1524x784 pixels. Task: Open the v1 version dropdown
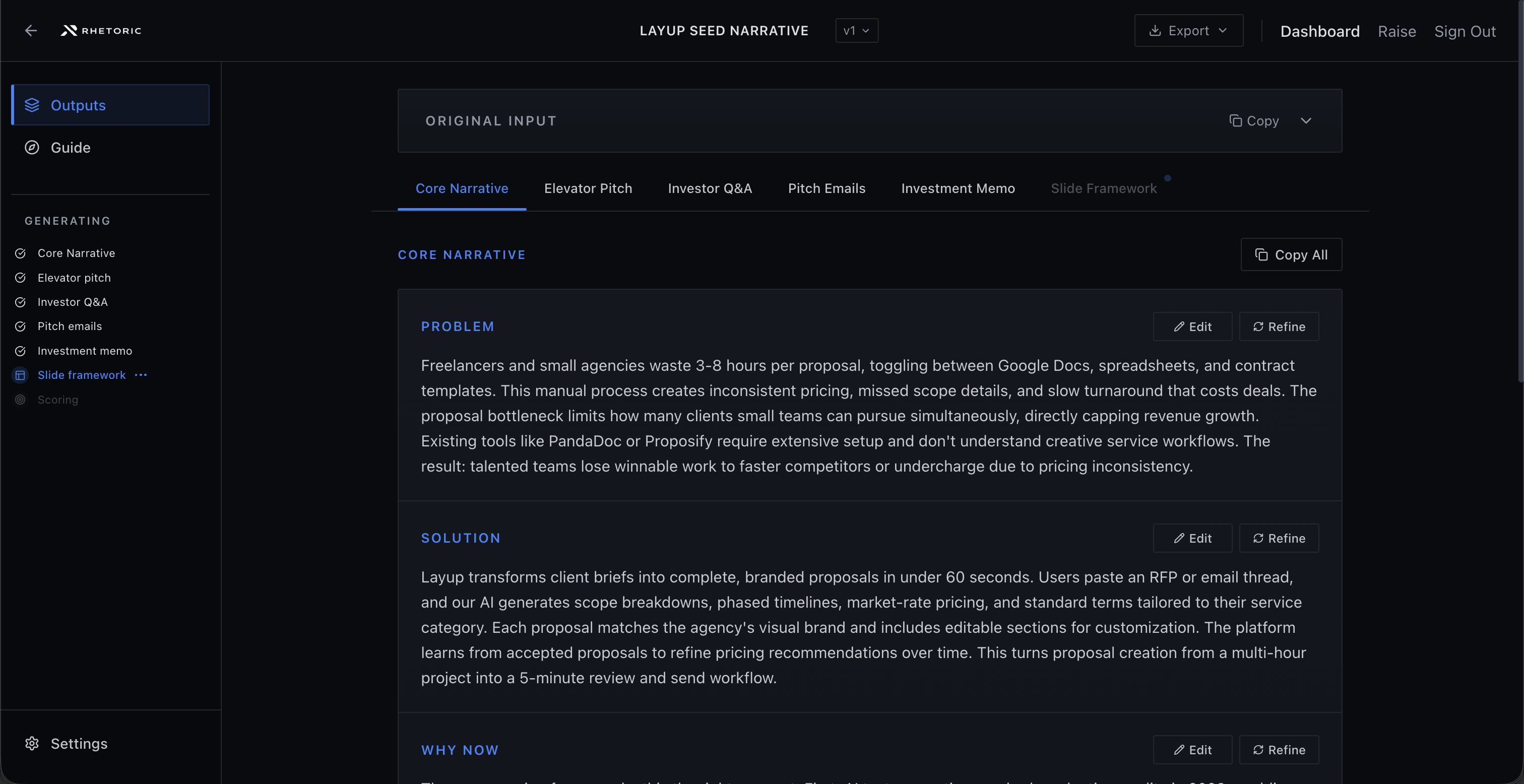[x=856, y=31]
